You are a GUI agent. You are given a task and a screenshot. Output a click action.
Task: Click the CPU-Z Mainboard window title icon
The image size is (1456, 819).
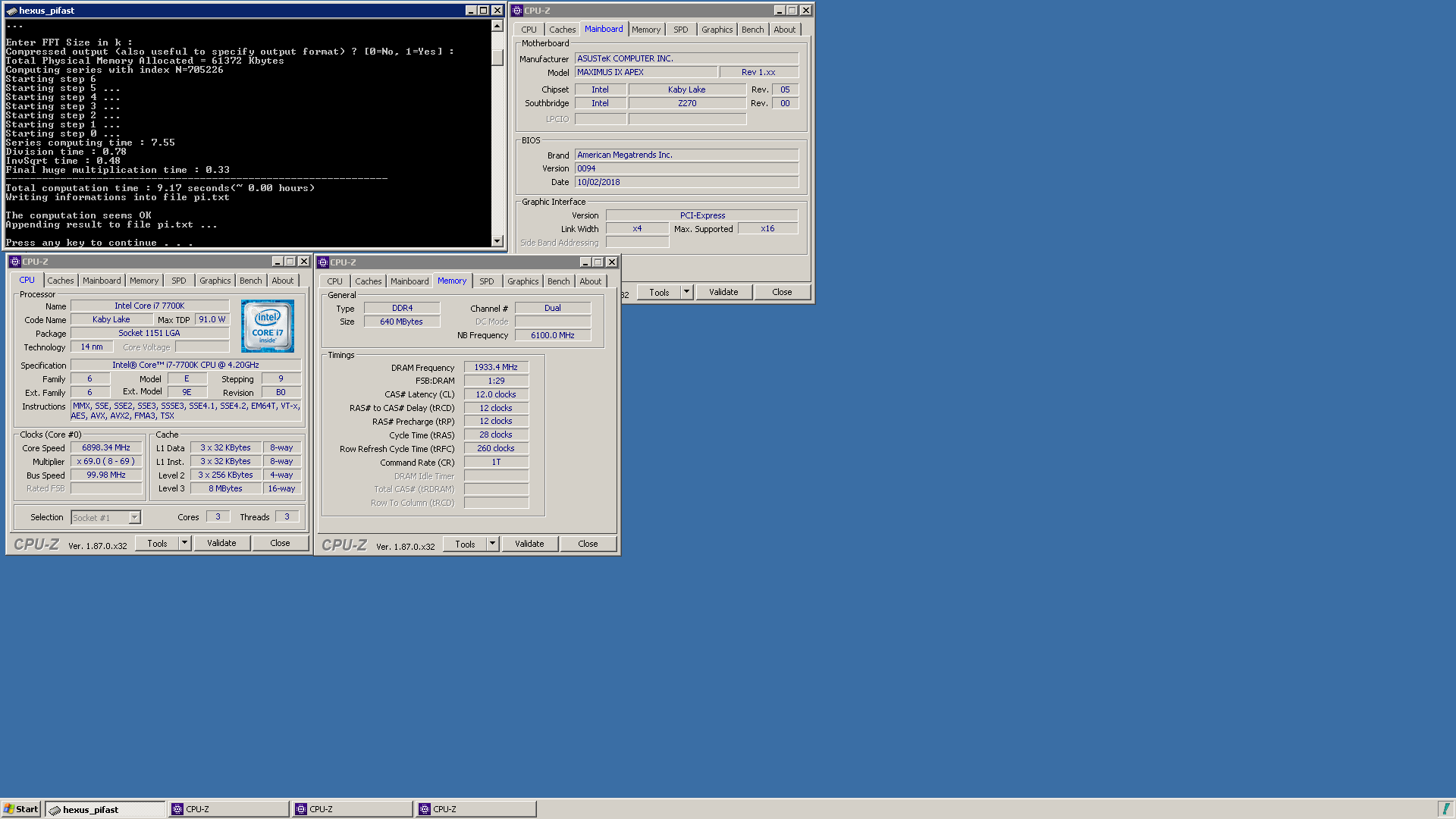pos(517,11)
